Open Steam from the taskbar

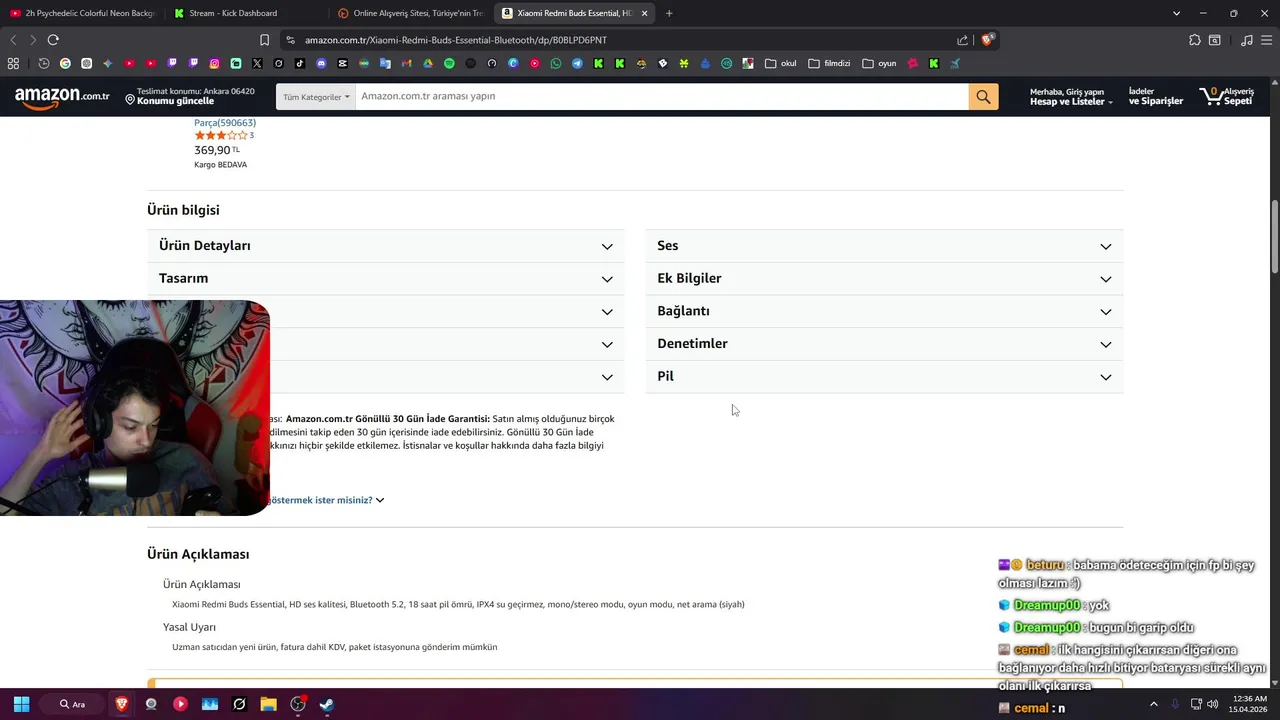(327, 704)
